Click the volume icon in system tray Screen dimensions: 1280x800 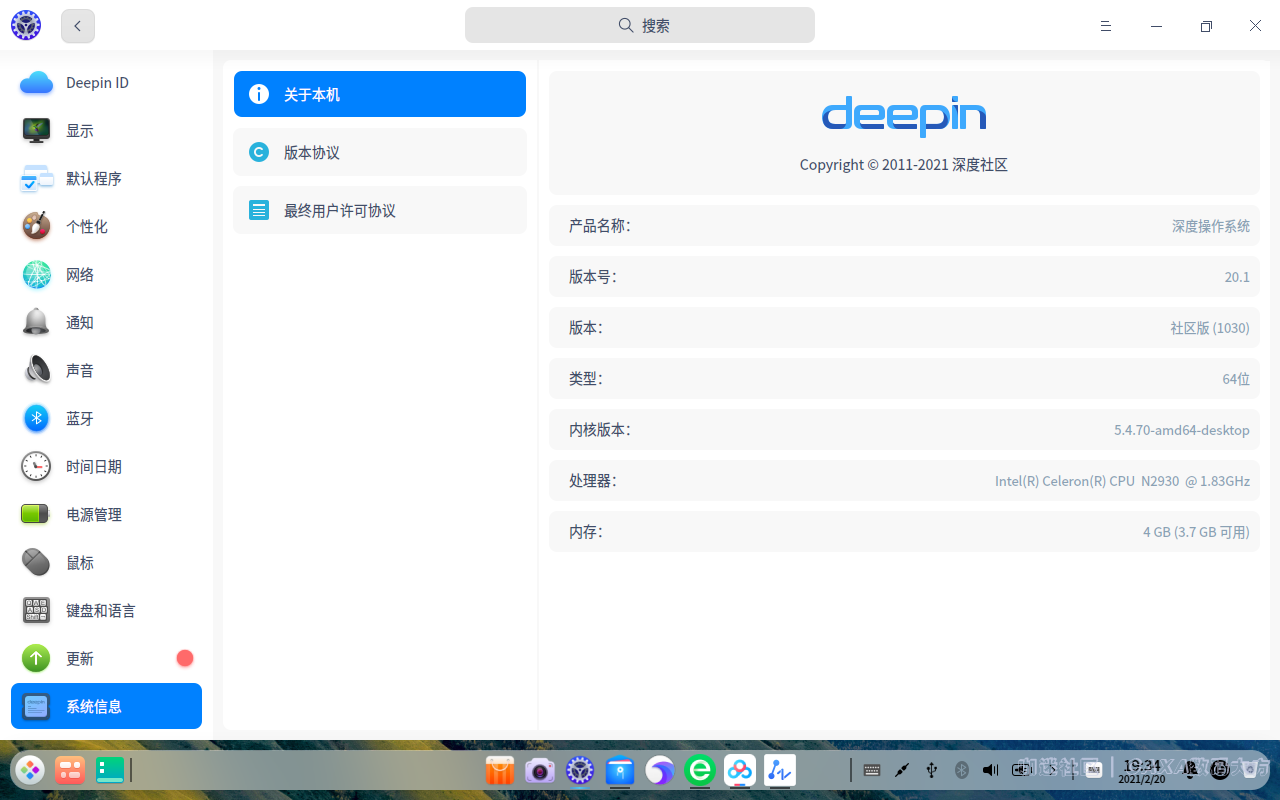coord(990,770)
